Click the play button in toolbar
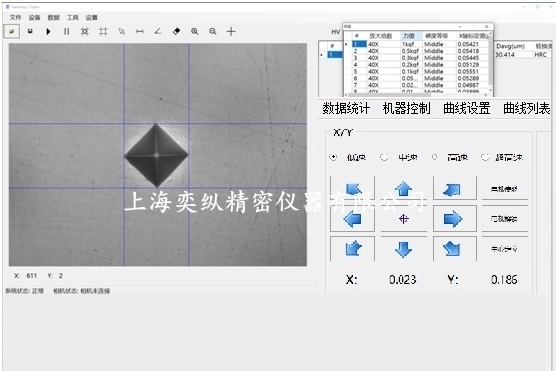Screen dimensions: 556x371 (48, 32)
